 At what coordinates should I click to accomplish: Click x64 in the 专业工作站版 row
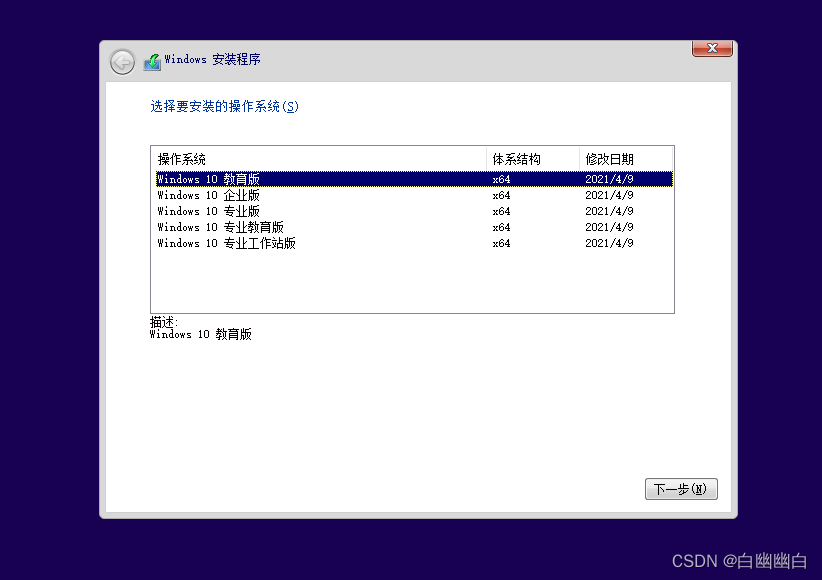tap(501, 243)
